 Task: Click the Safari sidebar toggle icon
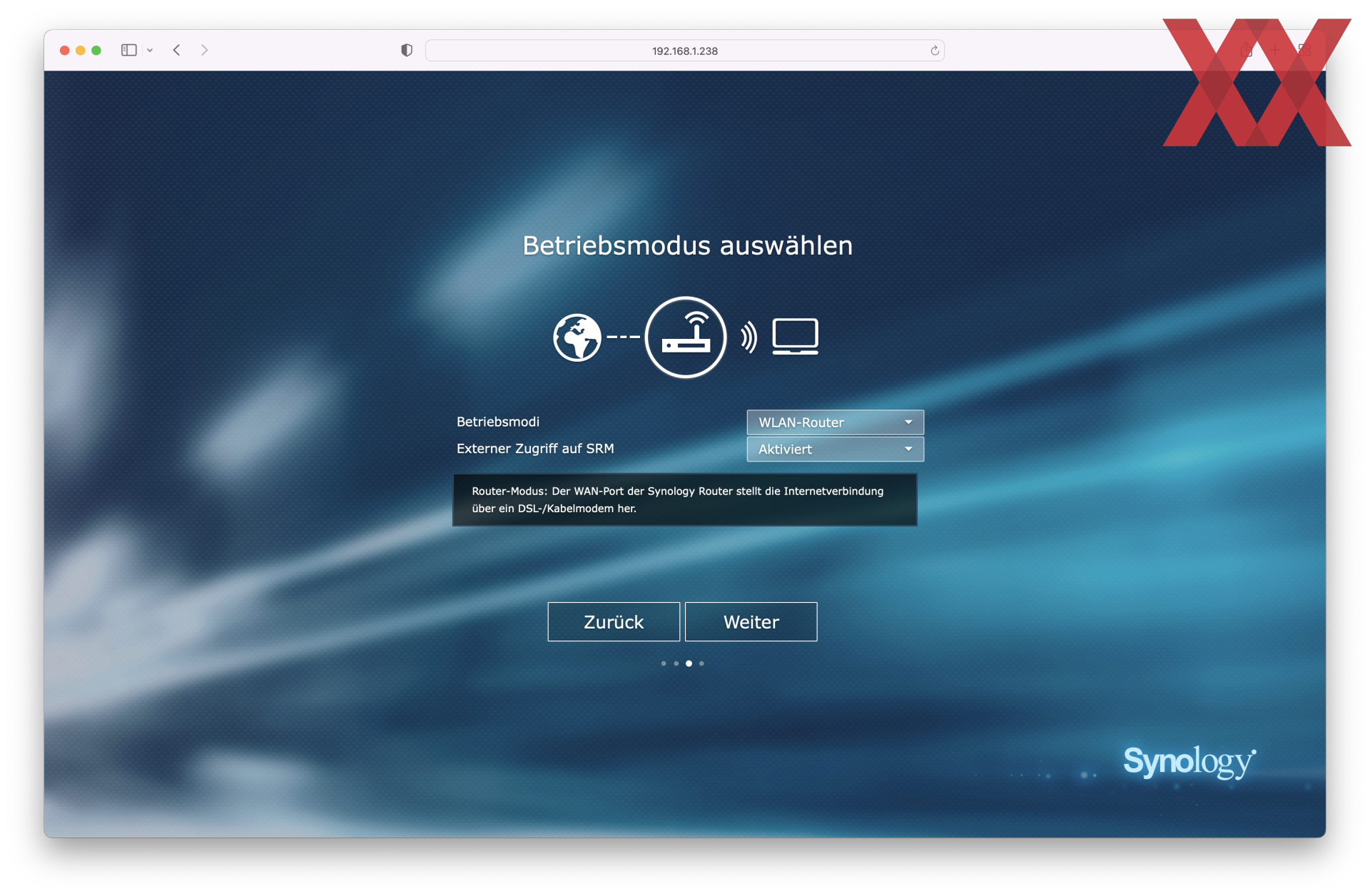click(128, 50)
